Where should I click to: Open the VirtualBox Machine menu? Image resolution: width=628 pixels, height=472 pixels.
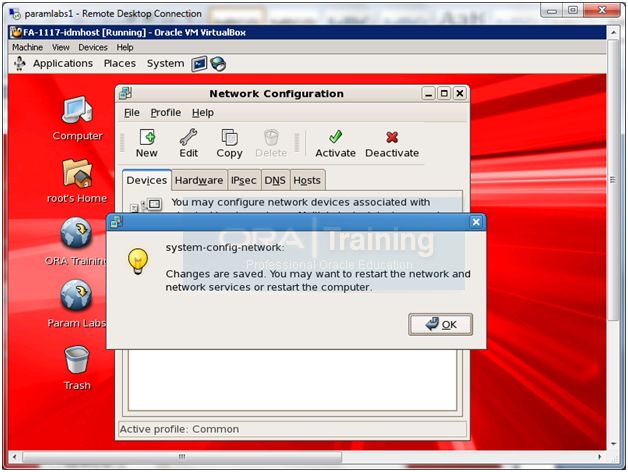coord(27,47)
